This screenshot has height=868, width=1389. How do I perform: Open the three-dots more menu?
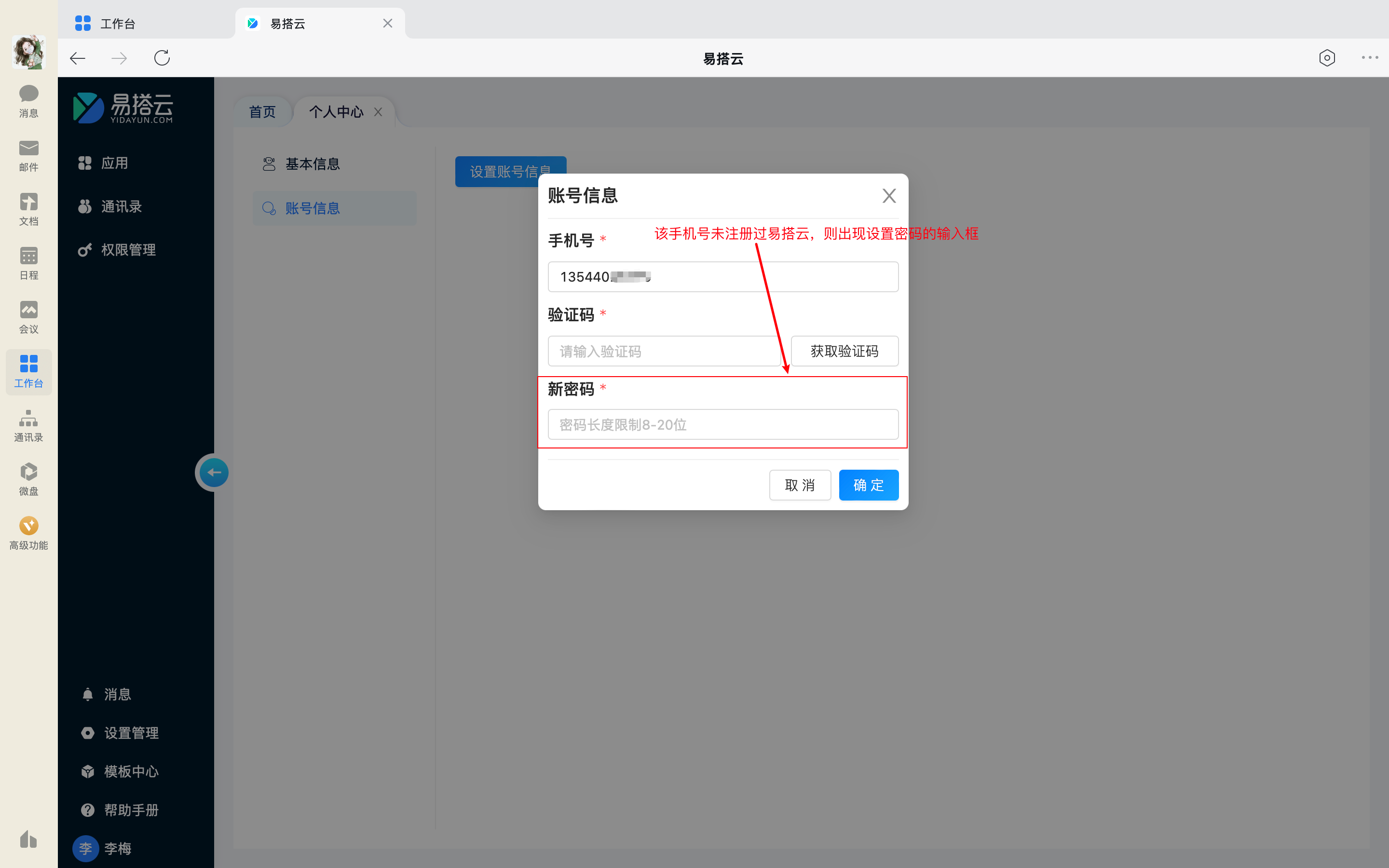(1370, 58)
